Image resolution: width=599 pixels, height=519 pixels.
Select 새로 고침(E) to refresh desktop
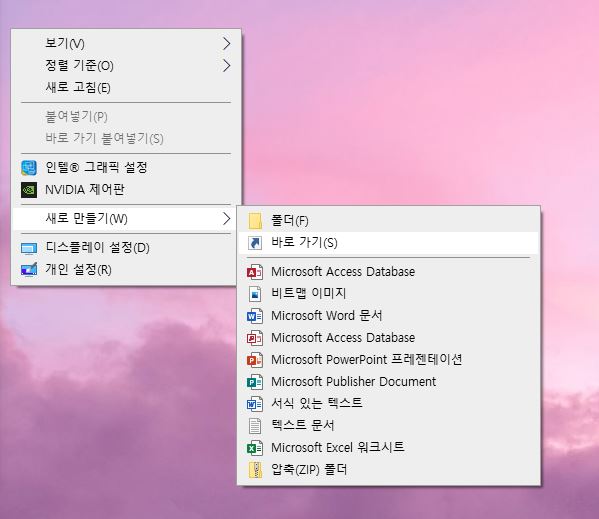click(x=126, y=88)
